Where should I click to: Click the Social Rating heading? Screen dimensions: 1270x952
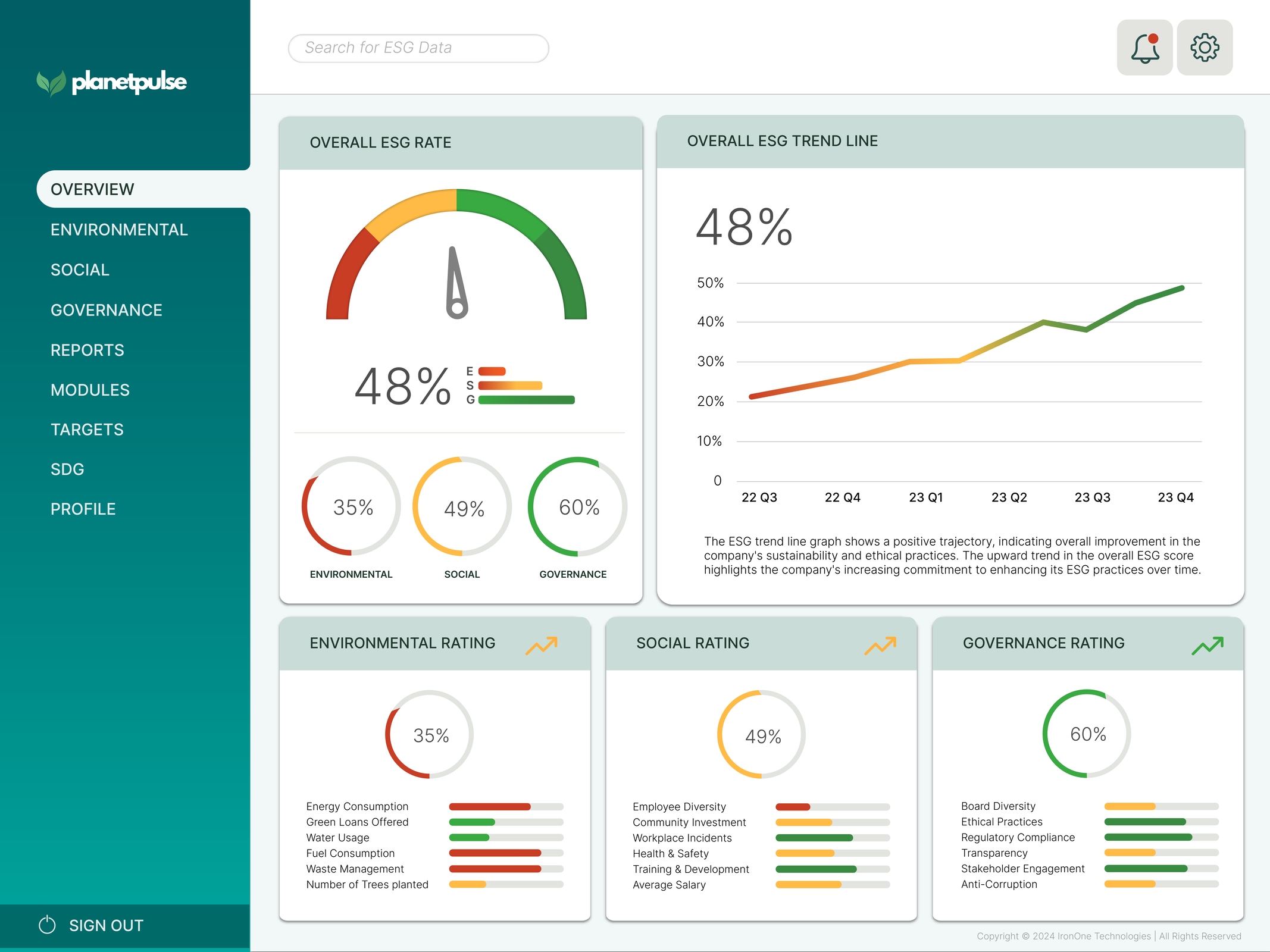693,643
